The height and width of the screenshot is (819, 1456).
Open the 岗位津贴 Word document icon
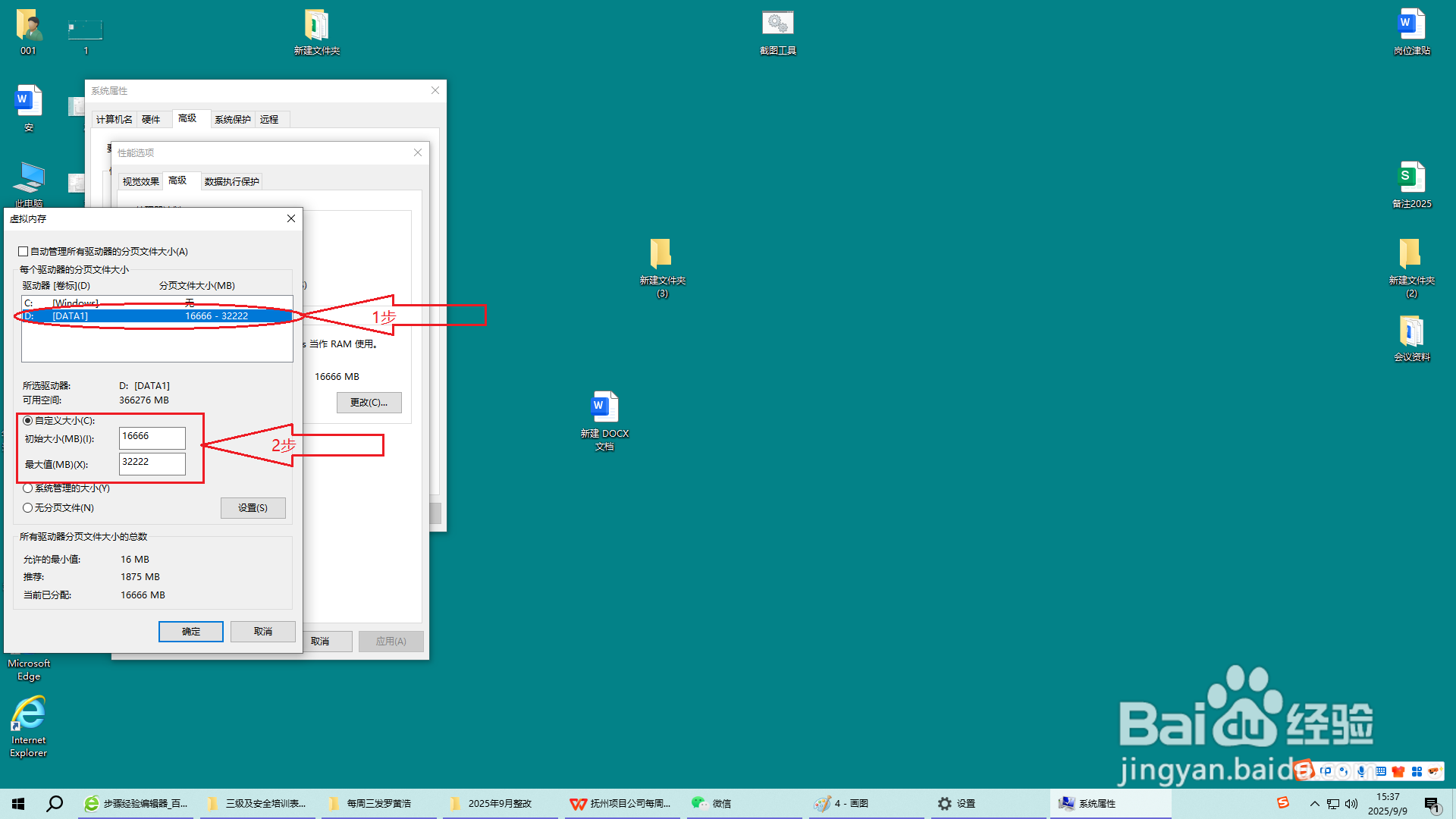point(1411,25)
